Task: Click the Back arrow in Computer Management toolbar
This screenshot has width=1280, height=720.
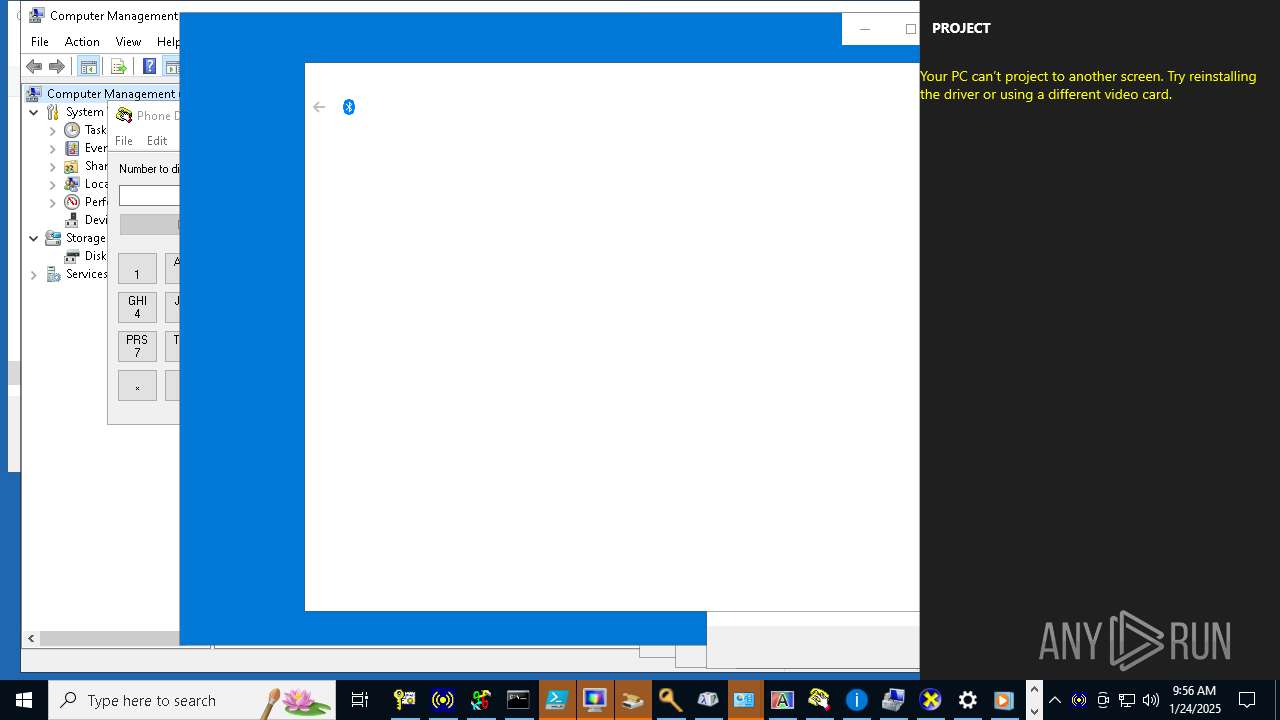Action: [34, 67]
